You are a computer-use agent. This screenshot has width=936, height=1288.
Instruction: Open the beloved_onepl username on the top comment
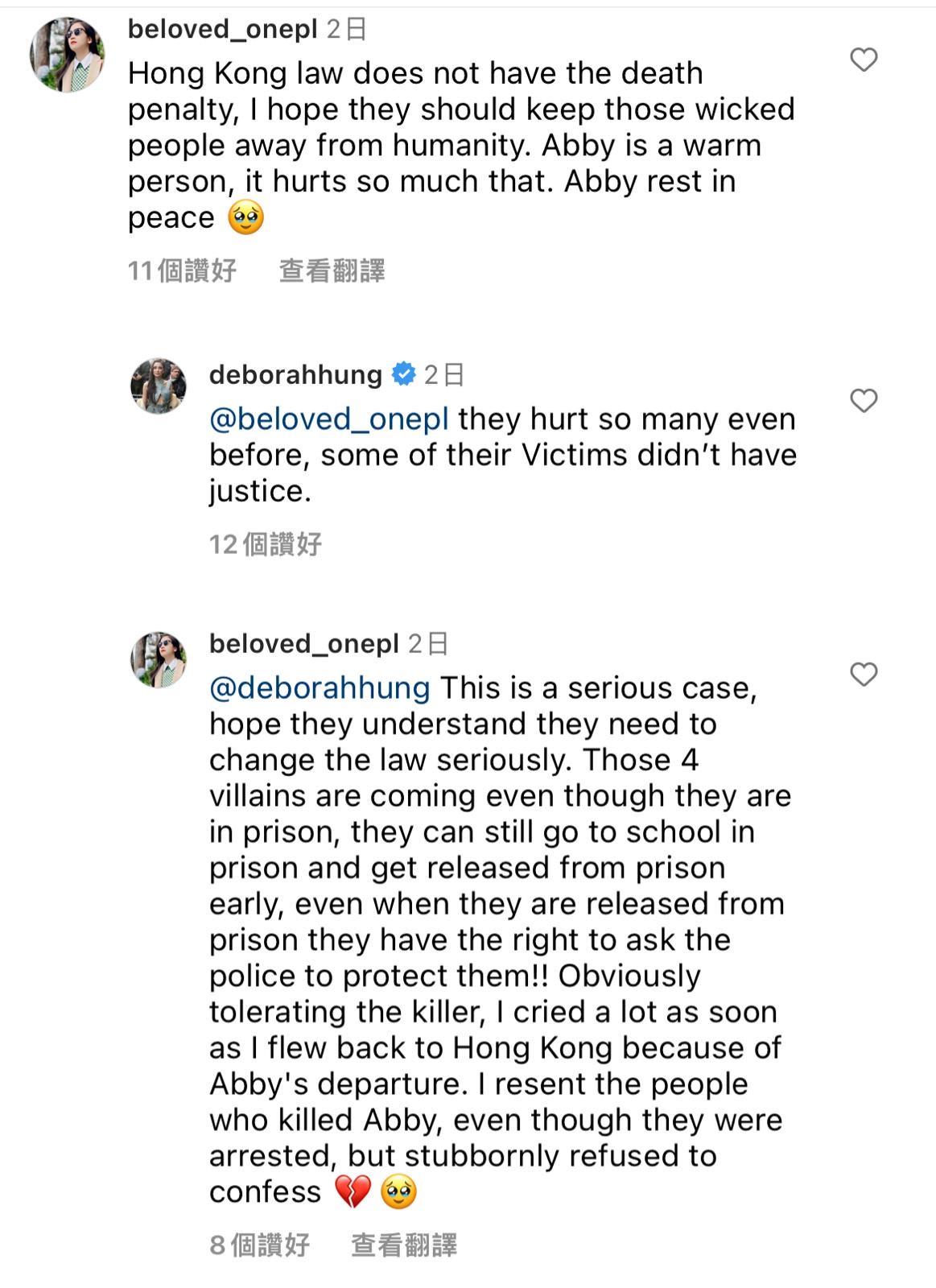(223, 29)
